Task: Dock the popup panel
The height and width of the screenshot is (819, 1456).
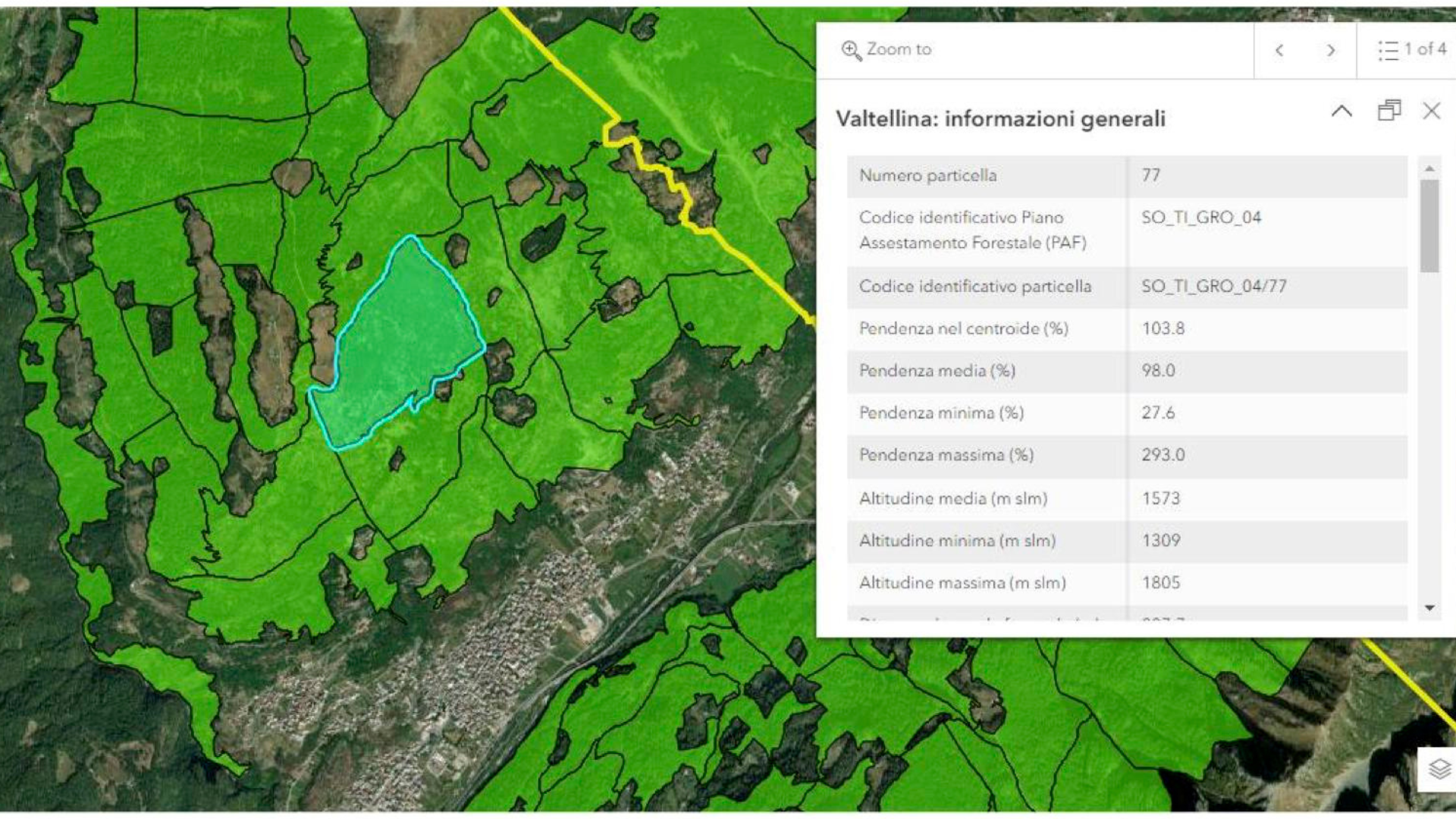Action: pos(1389,111)
